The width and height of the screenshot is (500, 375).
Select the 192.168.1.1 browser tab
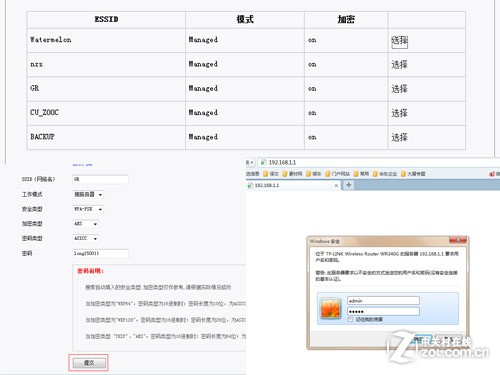[x=293, y=185]
